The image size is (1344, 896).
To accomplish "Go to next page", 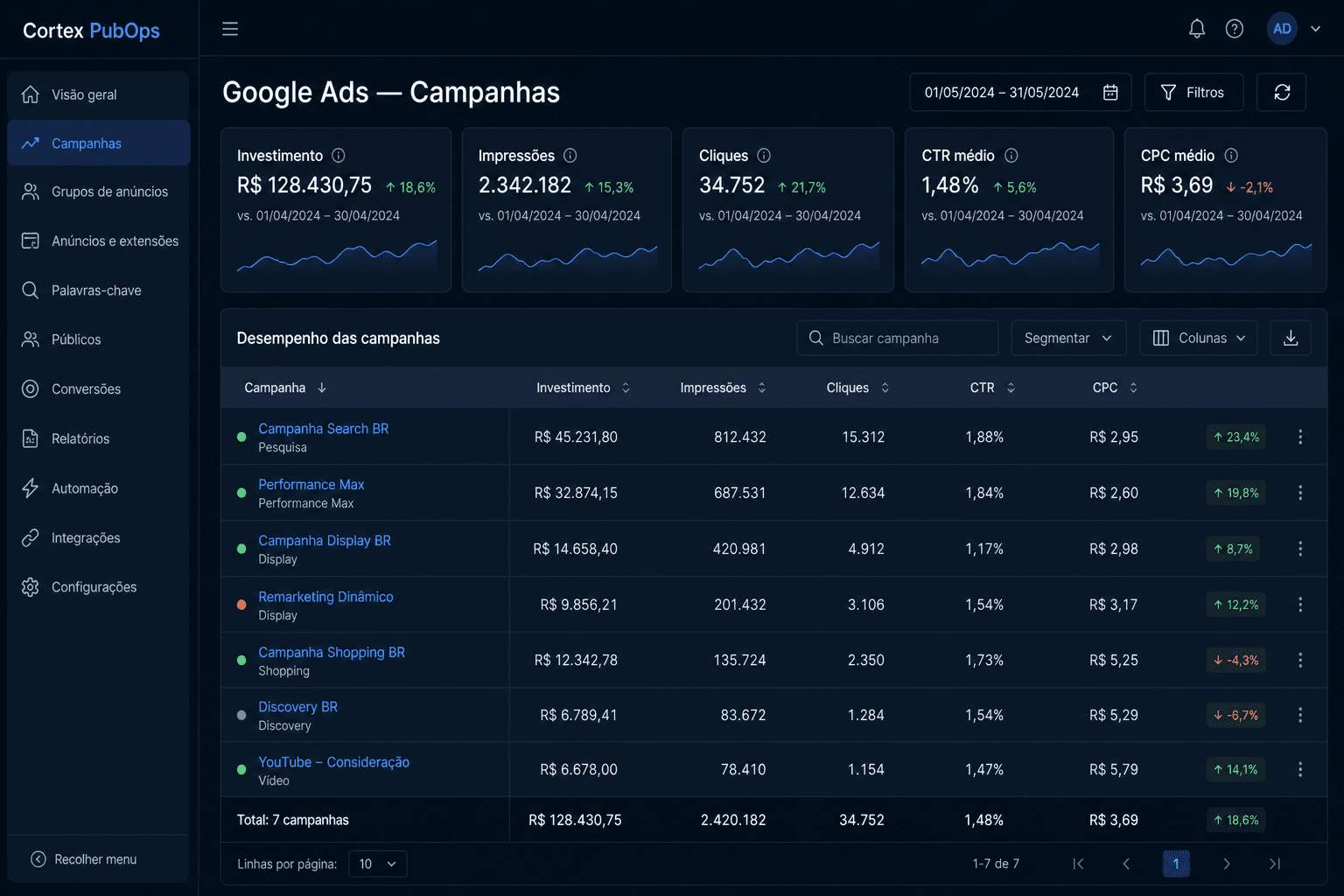I will [x=1227, y=864].
